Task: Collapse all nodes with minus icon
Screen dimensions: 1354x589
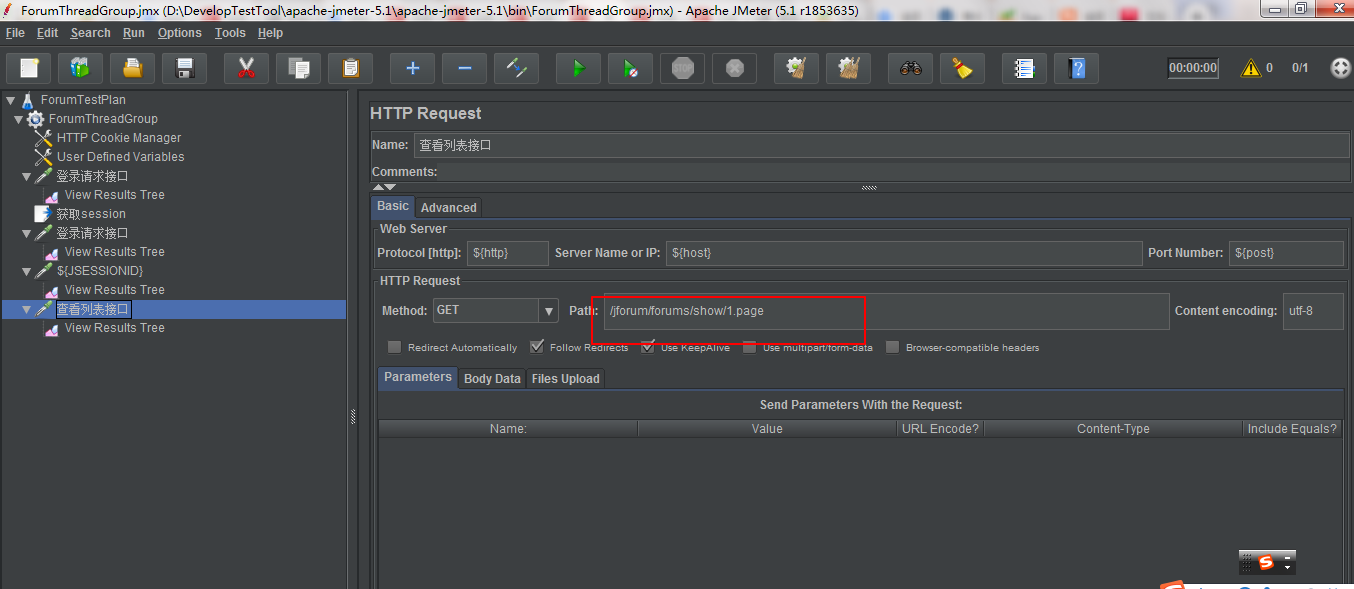Action: click(464, 68)
